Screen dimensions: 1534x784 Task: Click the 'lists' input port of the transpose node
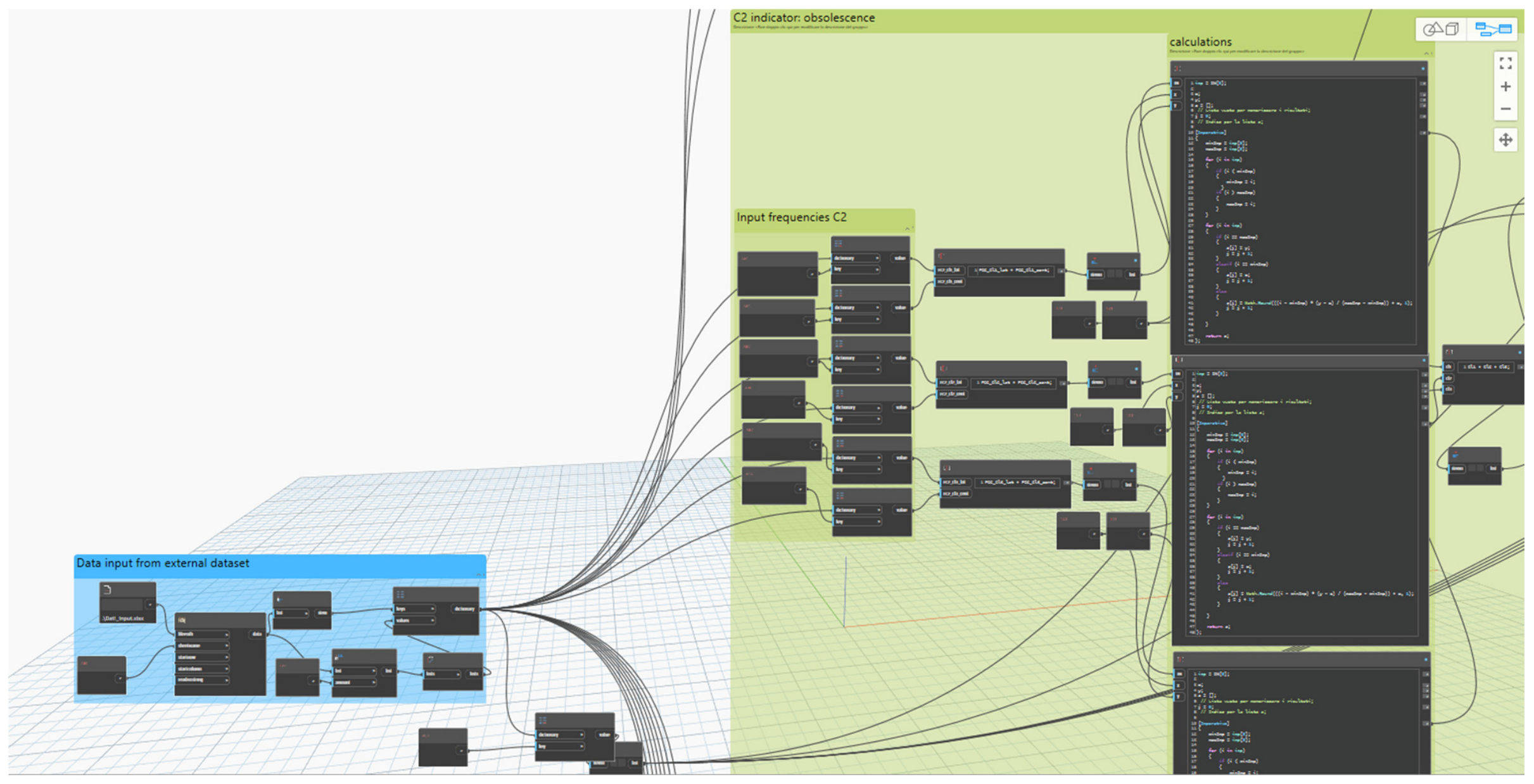click(x=442, y=674)
